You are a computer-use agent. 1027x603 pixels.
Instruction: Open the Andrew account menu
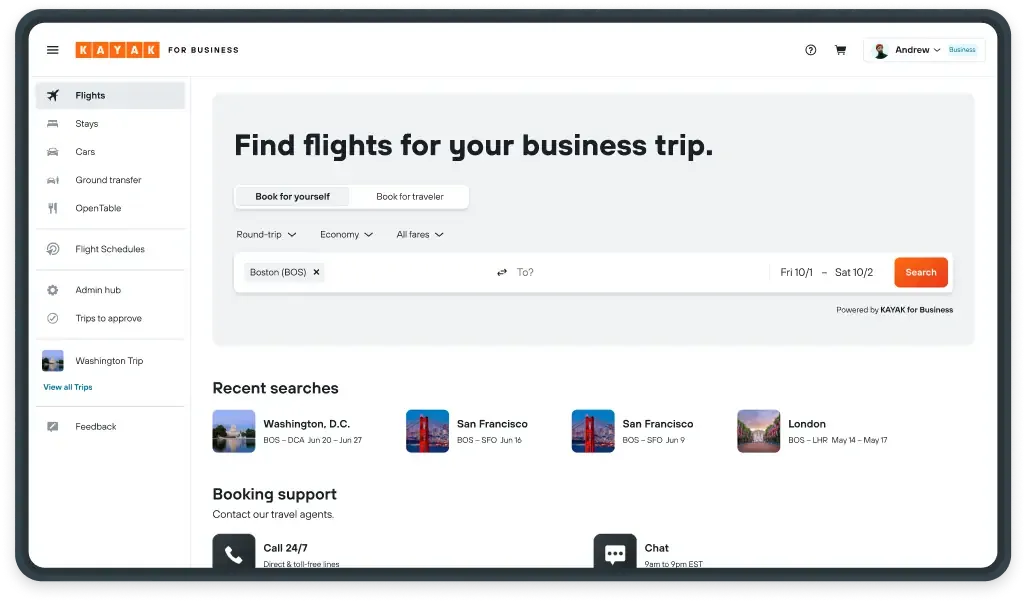coord(911,50)
